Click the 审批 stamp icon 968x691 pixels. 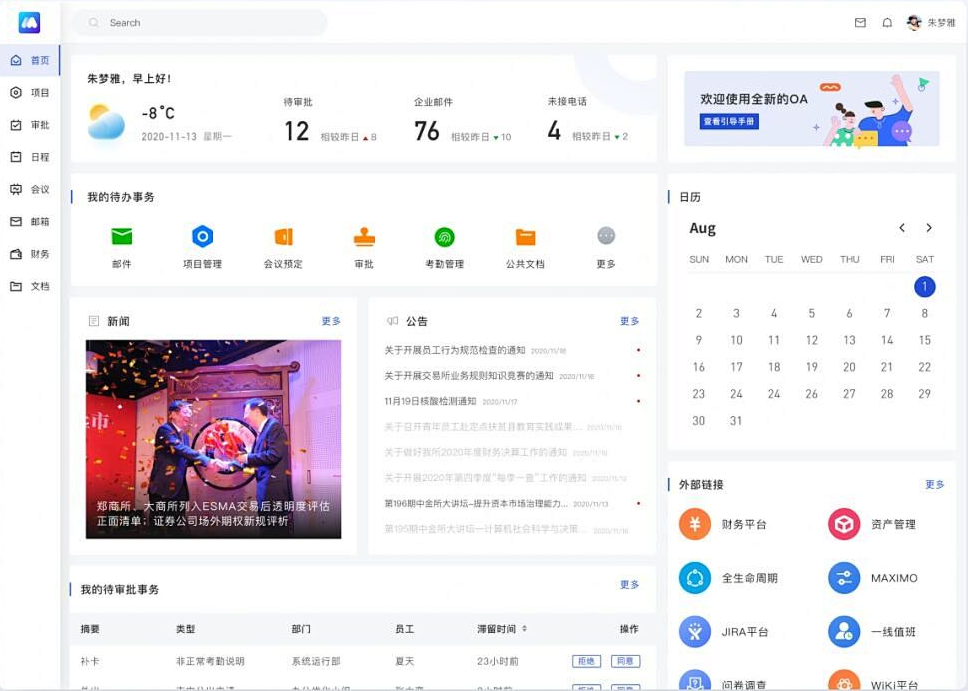coord(364,236)
